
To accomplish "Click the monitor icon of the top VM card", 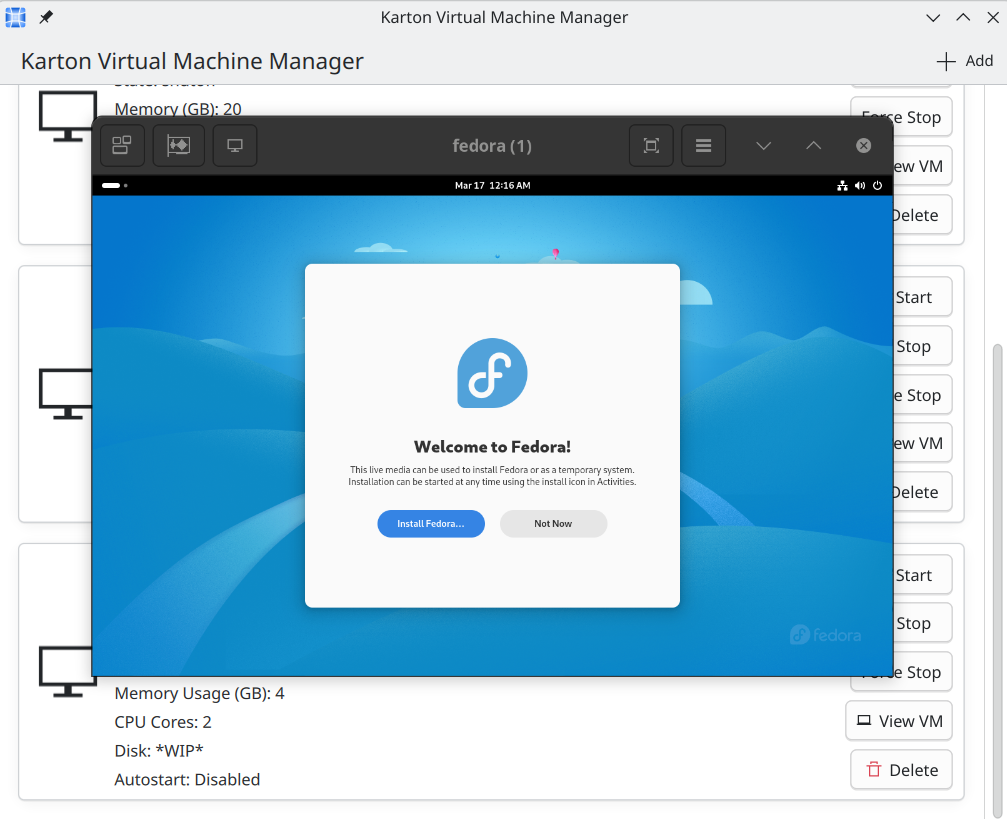I will coord(67,116).
